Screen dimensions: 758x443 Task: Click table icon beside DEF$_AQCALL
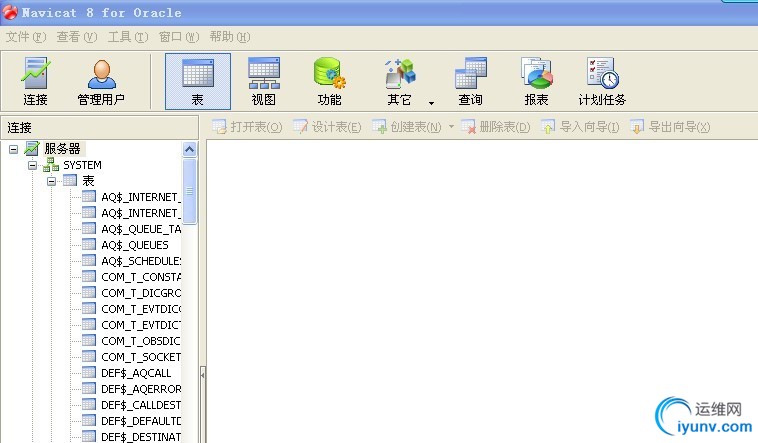89,372
